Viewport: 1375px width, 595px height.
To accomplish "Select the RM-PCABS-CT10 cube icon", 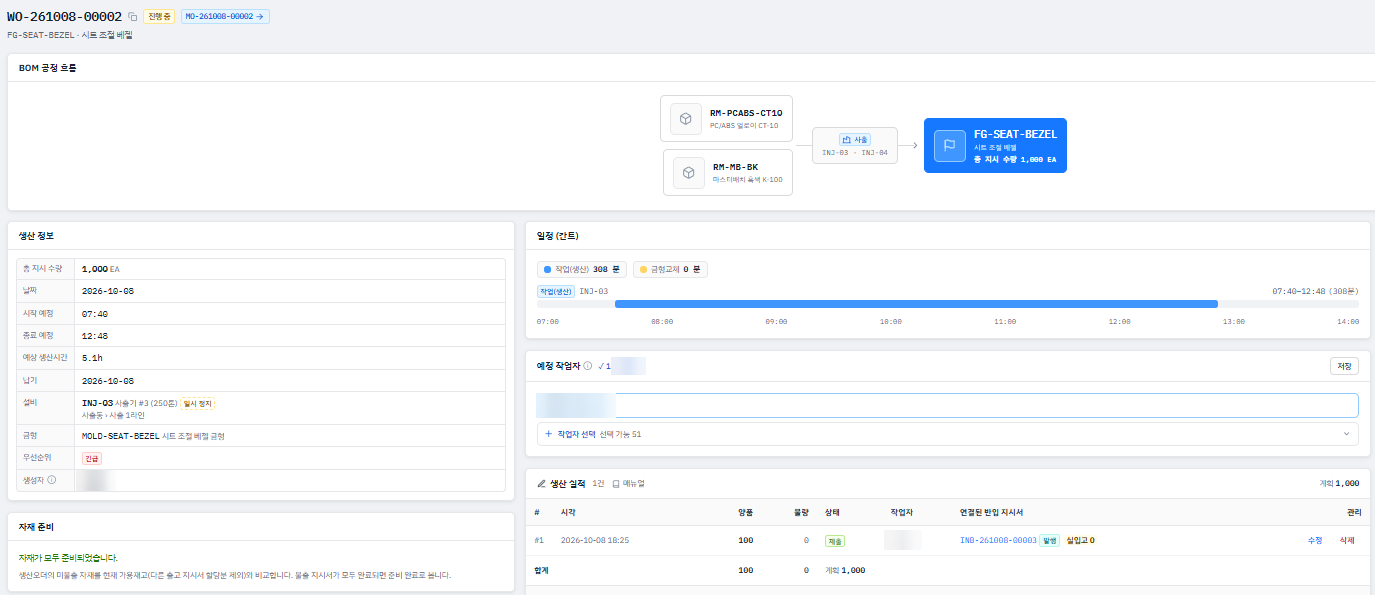I will (x=686, y=119).
